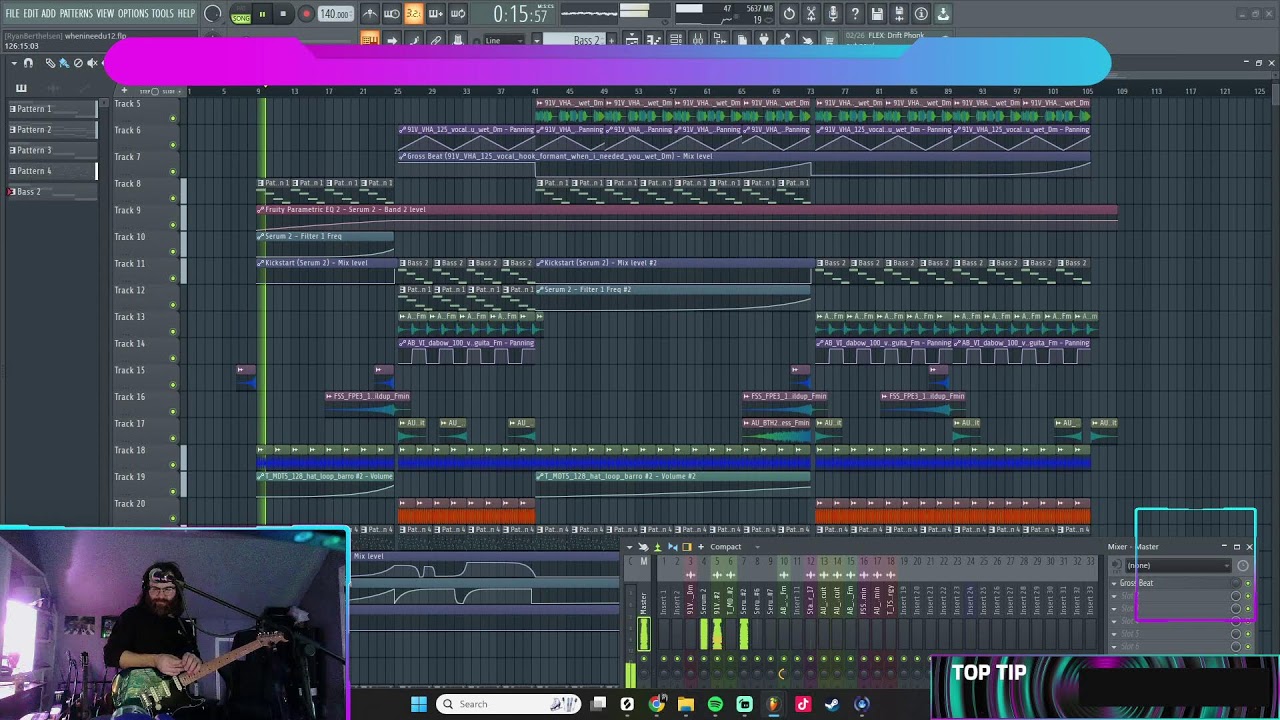
Task: Open the mixer options arrow menu
Action: (629, 547)
